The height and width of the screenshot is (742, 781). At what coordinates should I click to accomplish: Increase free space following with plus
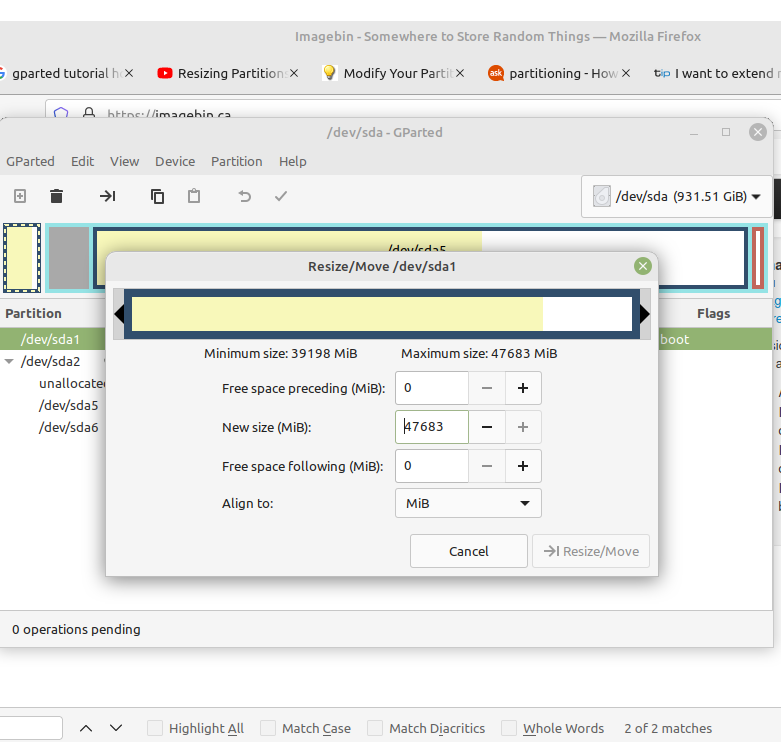523,466
